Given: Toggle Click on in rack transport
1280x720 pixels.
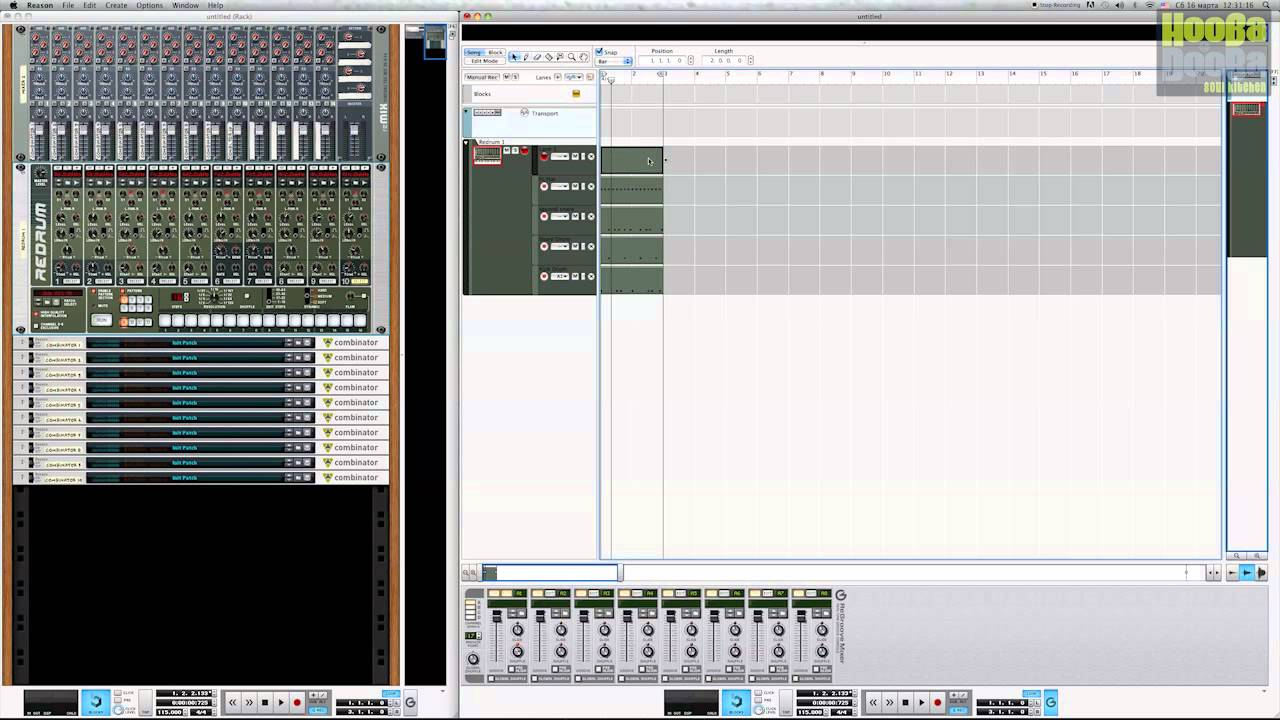Looking at the screenshot, I should (118, 693).
